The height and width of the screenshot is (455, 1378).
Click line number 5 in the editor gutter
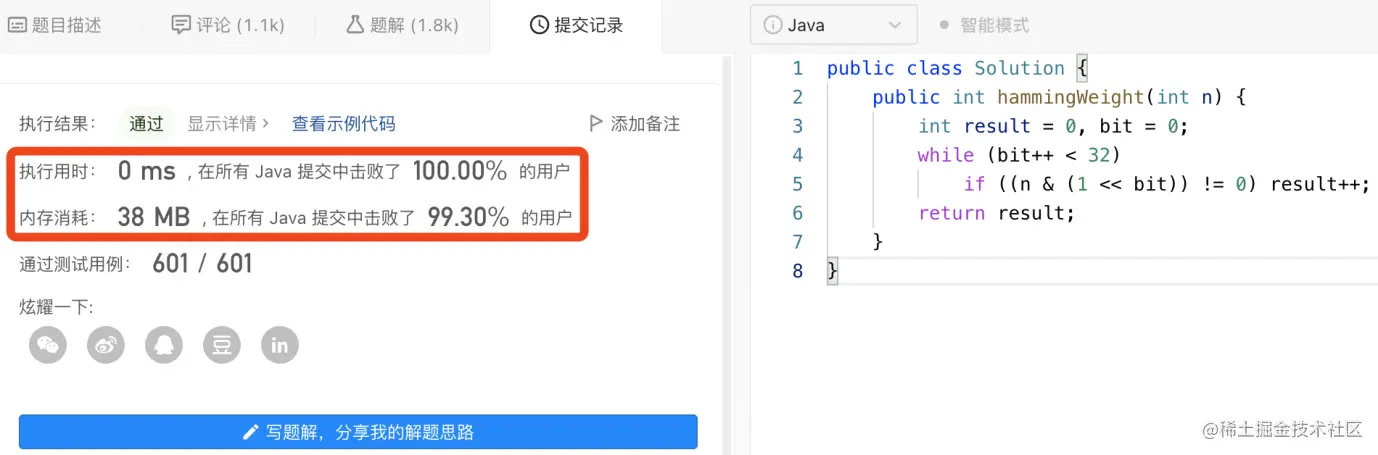[x=797, y=184]
